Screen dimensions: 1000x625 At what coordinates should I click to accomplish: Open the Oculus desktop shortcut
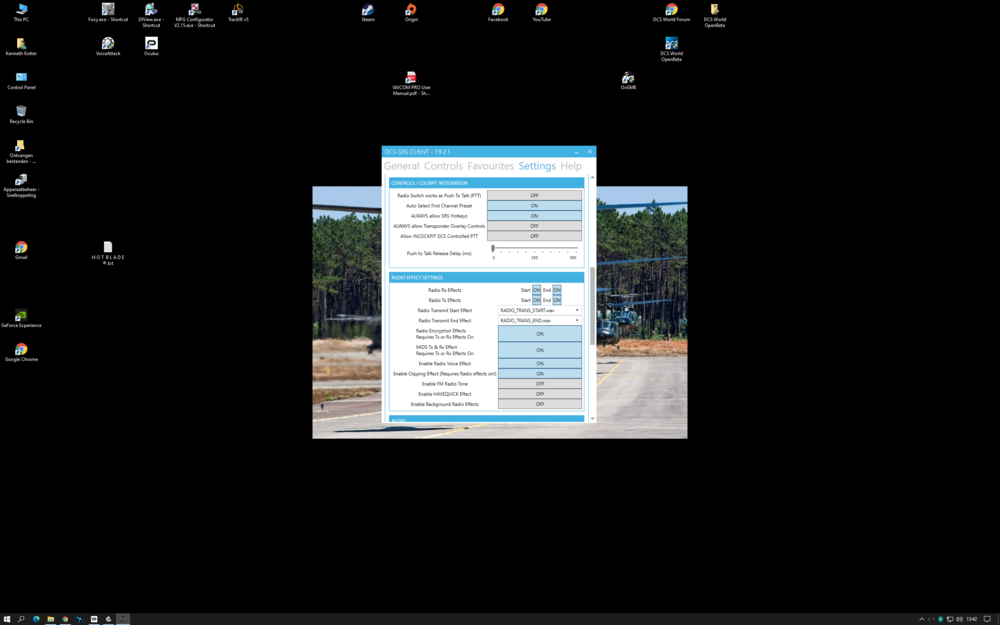point(151,44)
